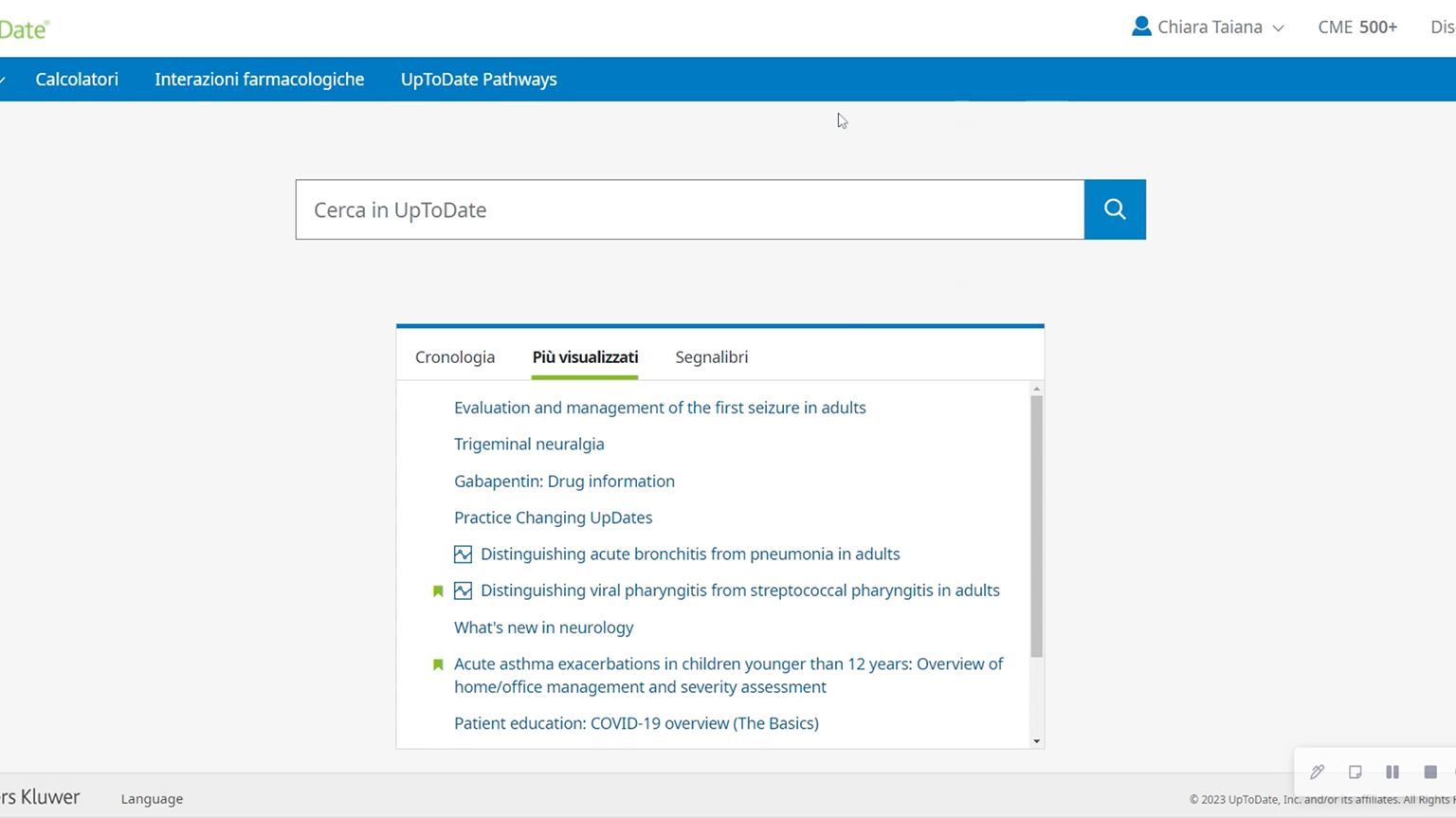Click the sticky note icon in recorder toolbar
Screen dimensions: 1456x818
[1355, 772]
